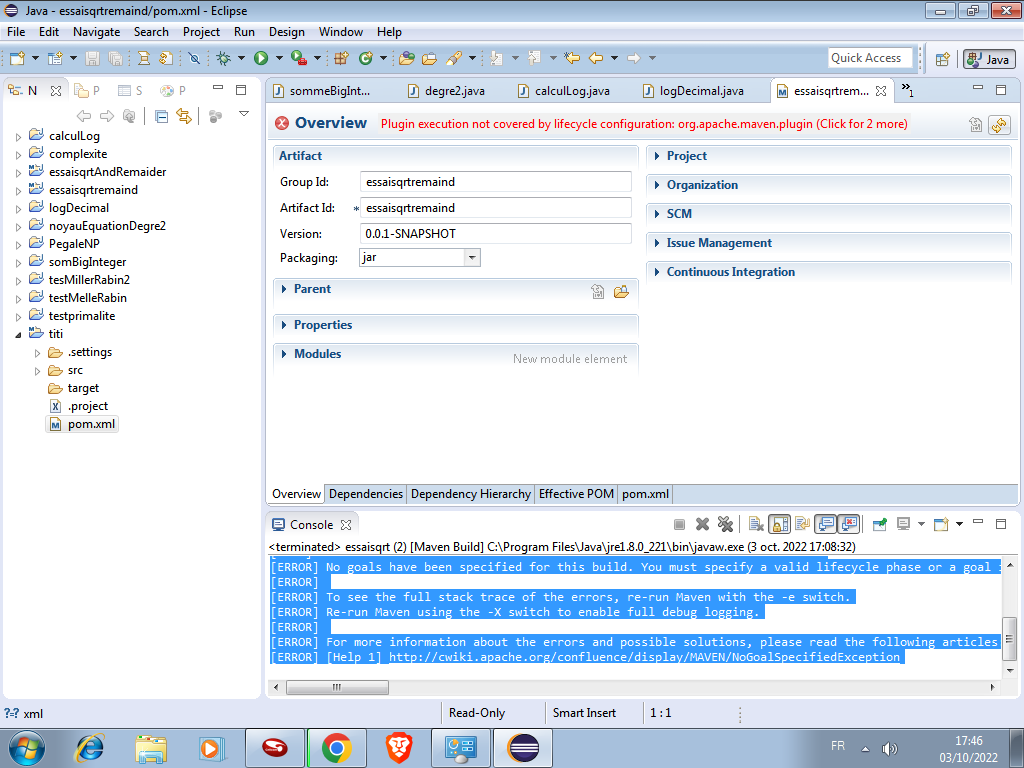Click the red error icon beside Overview
The height and width of the screenshot is (768, 1024).
[282, 123]
